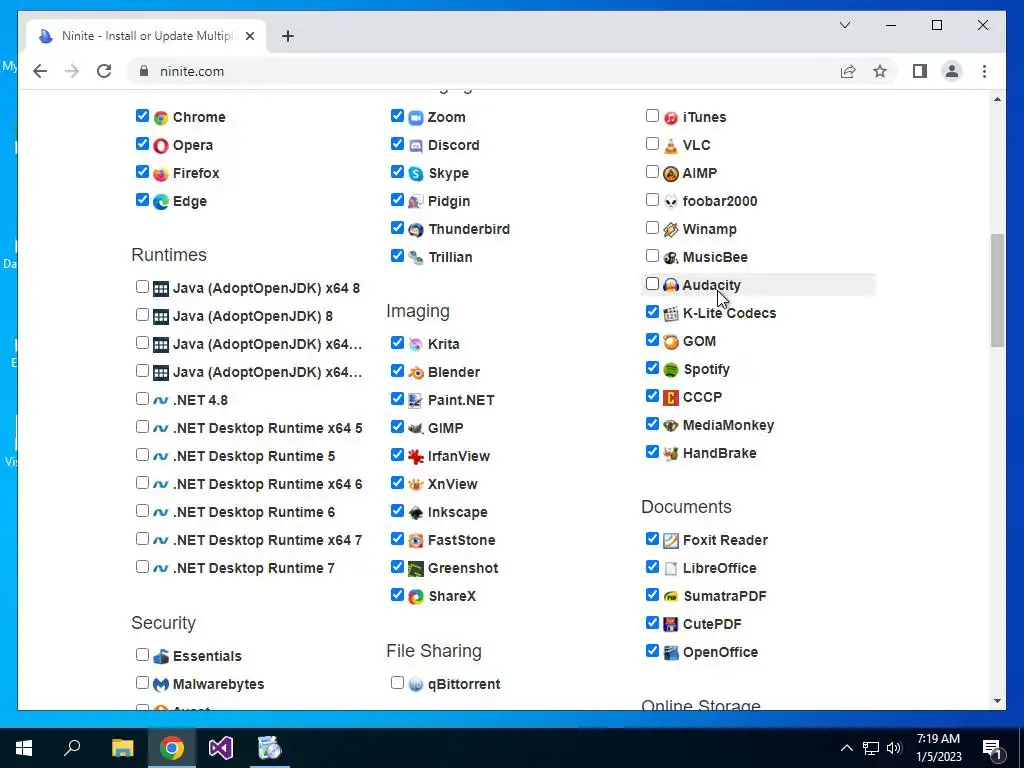Click the Zoom app icon
The image size is (1024, 768).
click(416, 118)
